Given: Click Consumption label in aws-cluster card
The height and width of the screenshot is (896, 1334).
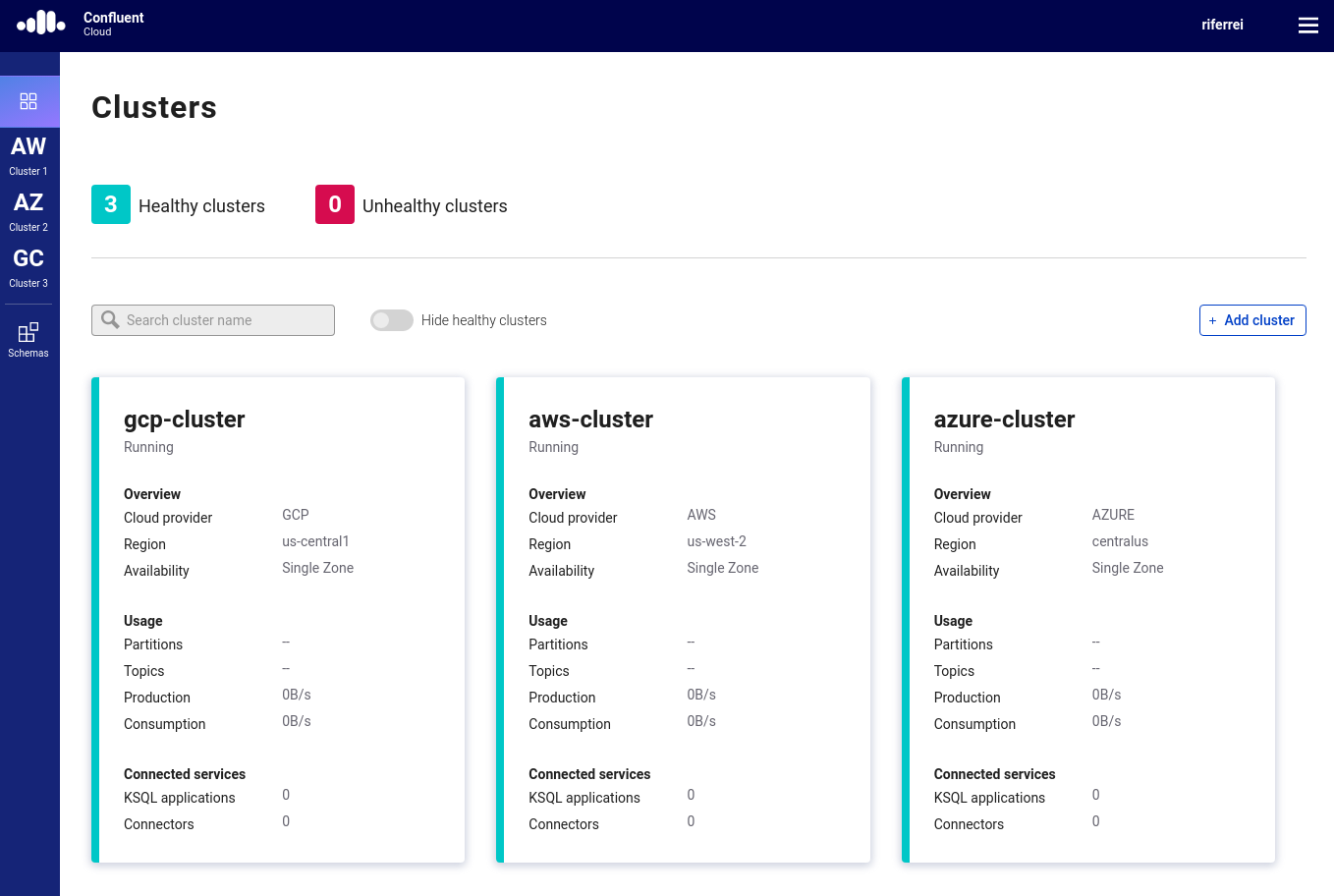Looking at the screenshot, I should pos(570,724).
